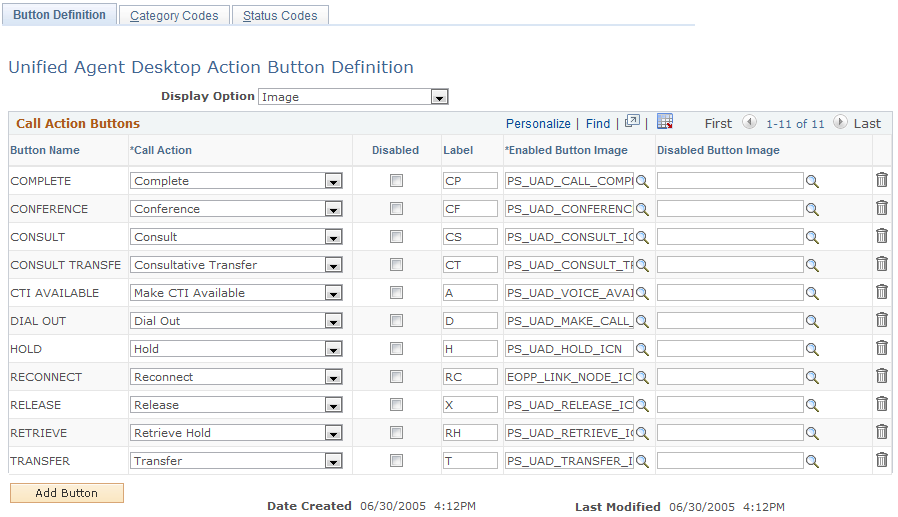Toggle Disabled checkbox for CONSULT TRANSFE
The width and height of the screenshot is (898, 517).
(x=396, y=265)
